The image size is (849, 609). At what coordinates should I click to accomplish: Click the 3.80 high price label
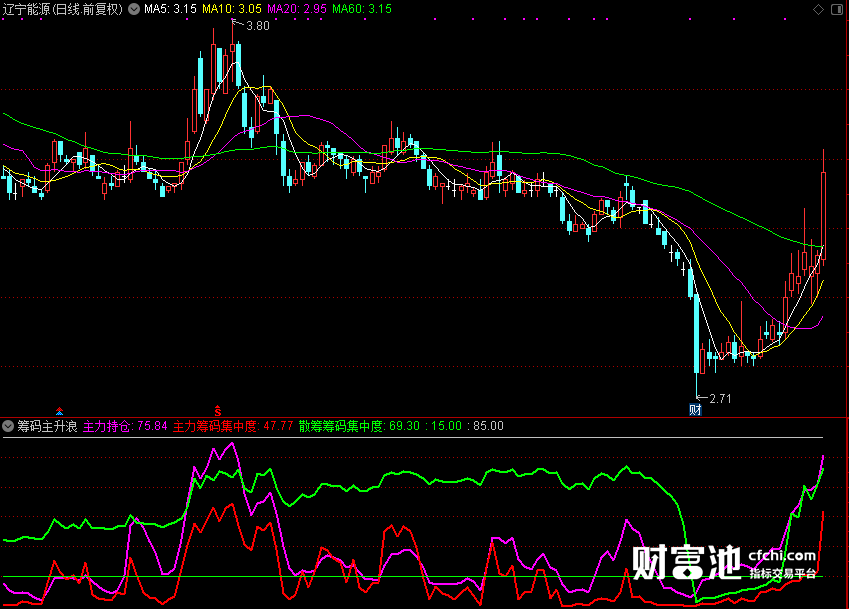(x=258, y=26)
